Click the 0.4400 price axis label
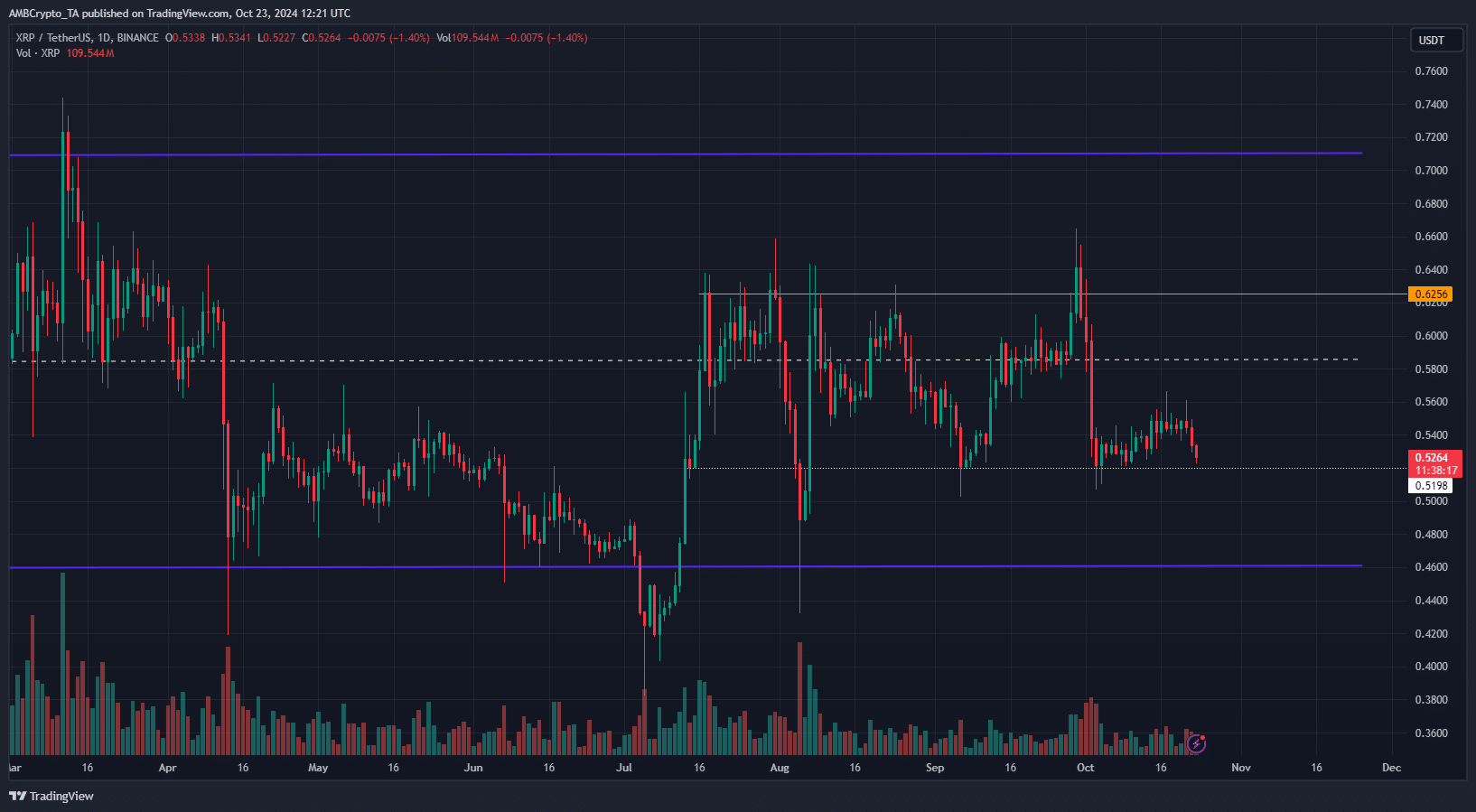The image size is (1476, 812). pos(1431,601)
